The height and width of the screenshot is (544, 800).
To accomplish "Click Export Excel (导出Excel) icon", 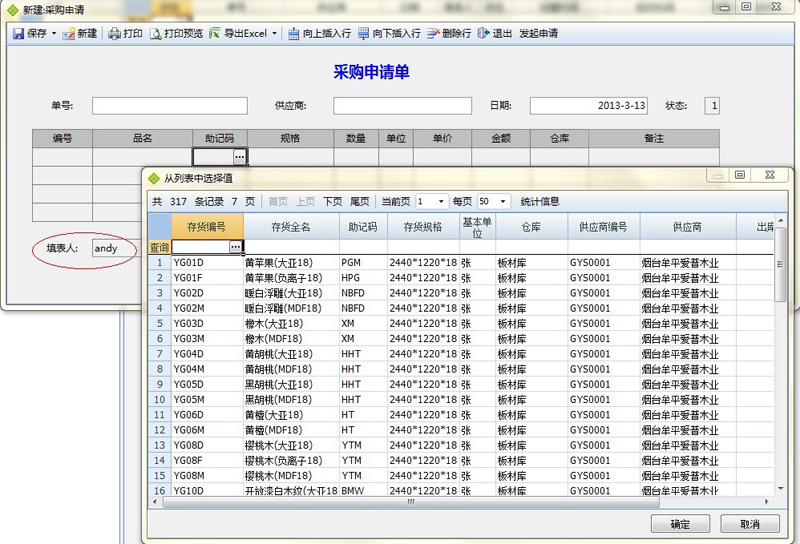I will (x=215, y=34).
